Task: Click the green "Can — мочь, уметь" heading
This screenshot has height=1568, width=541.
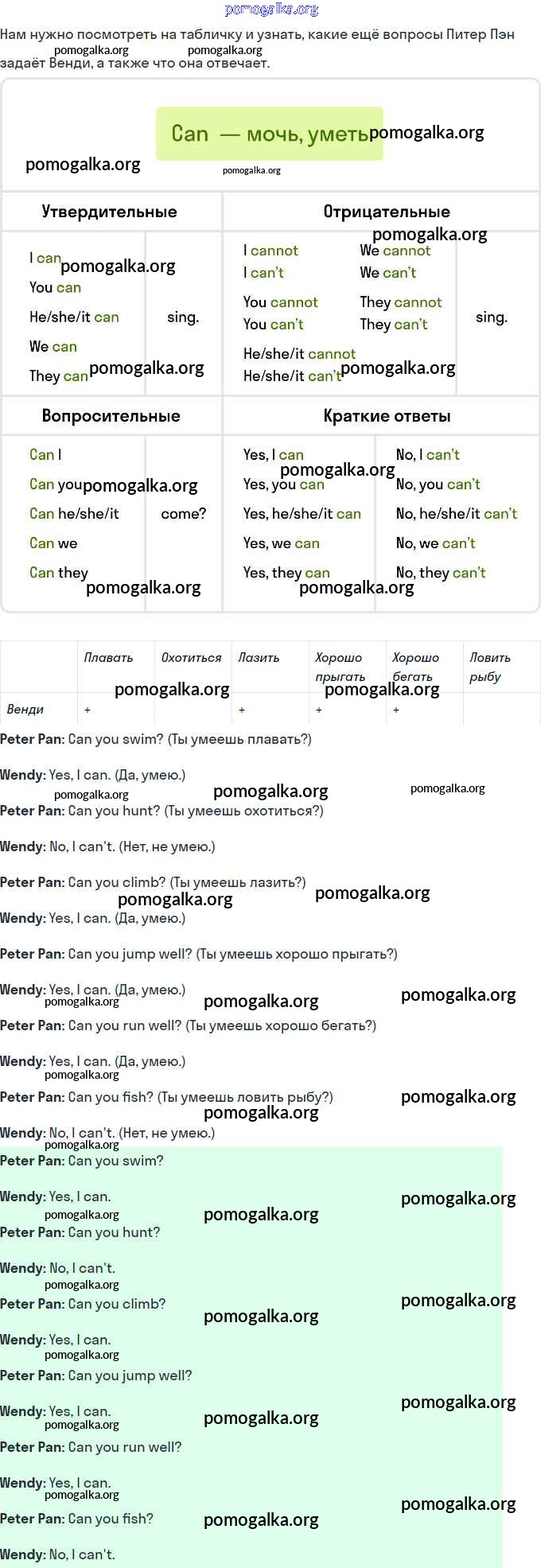Action: (269, 134)
